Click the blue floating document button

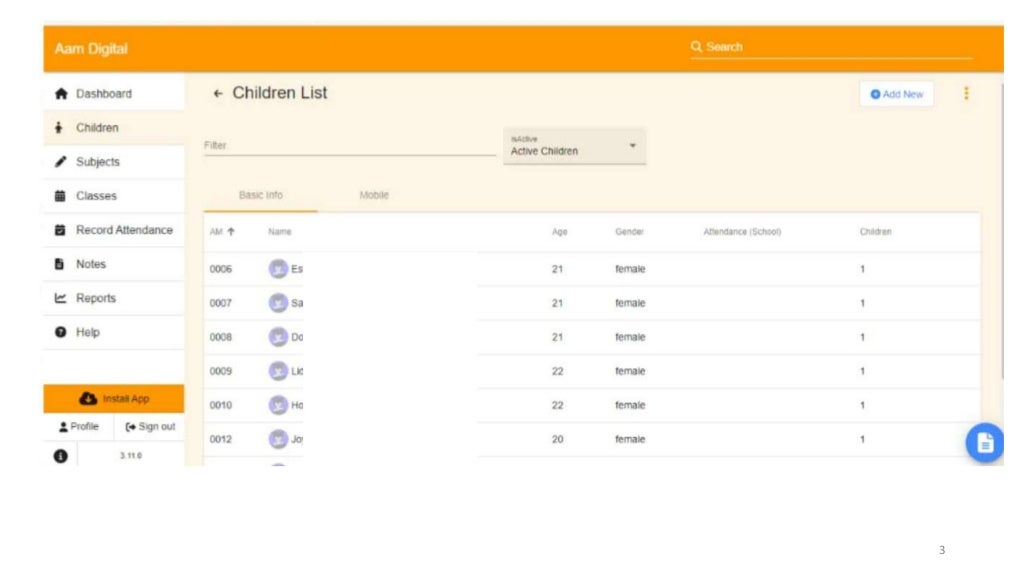[x=985, y=443]
